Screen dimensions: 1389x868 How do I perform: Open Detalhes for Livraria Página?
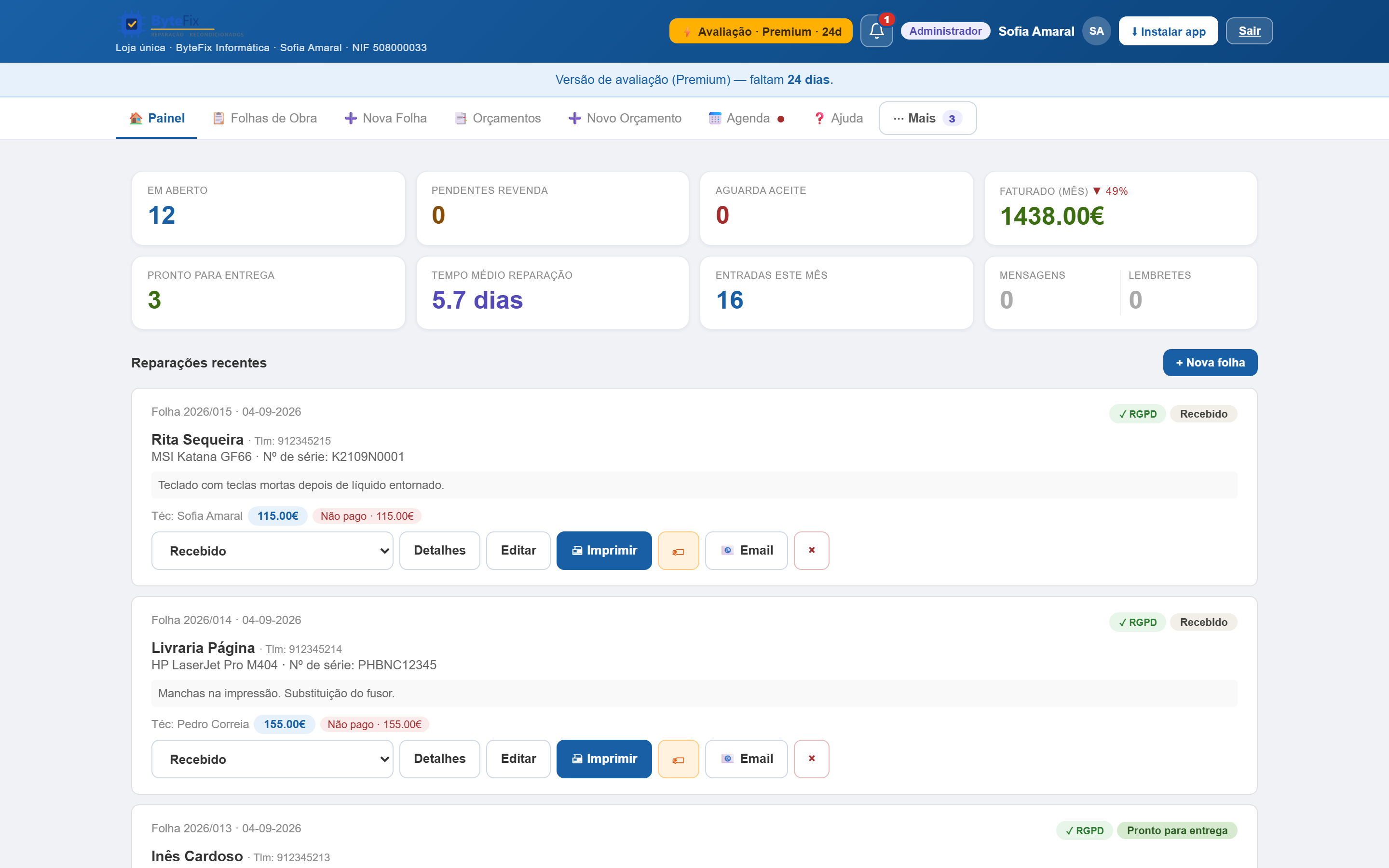point(440,759)
